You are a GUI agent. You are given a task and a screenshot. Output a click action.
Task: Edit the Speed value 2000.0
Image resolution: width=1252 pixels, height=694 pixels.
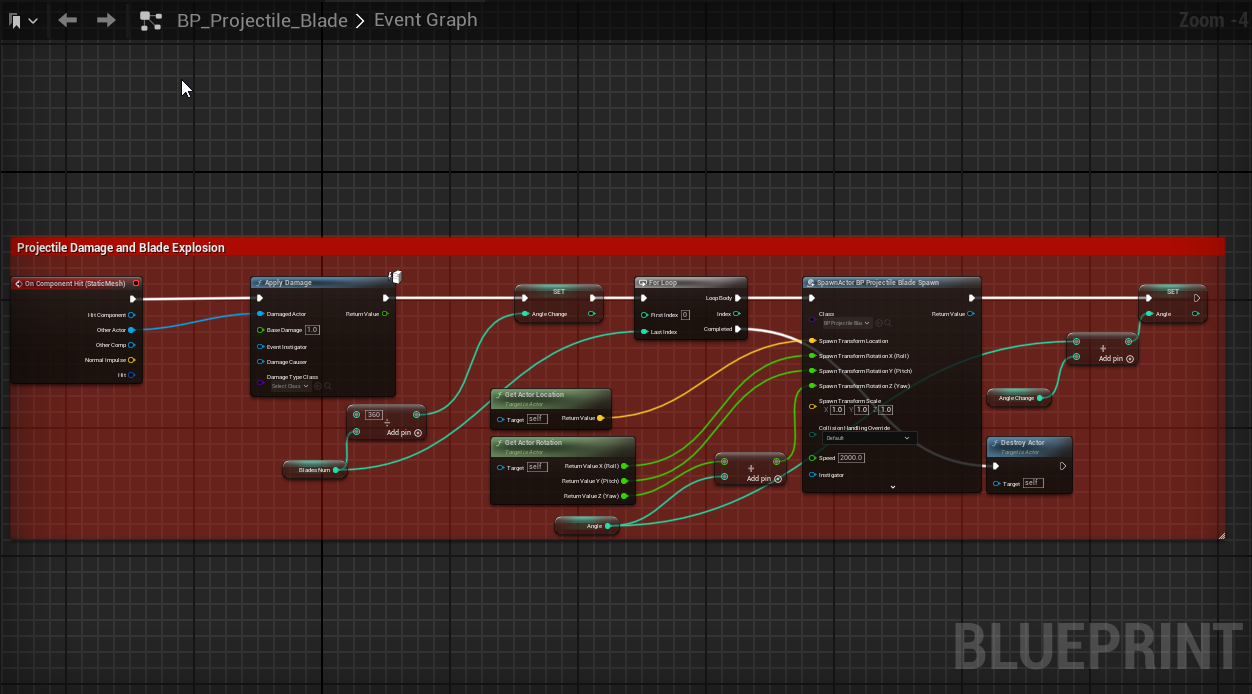click(852, 458)
